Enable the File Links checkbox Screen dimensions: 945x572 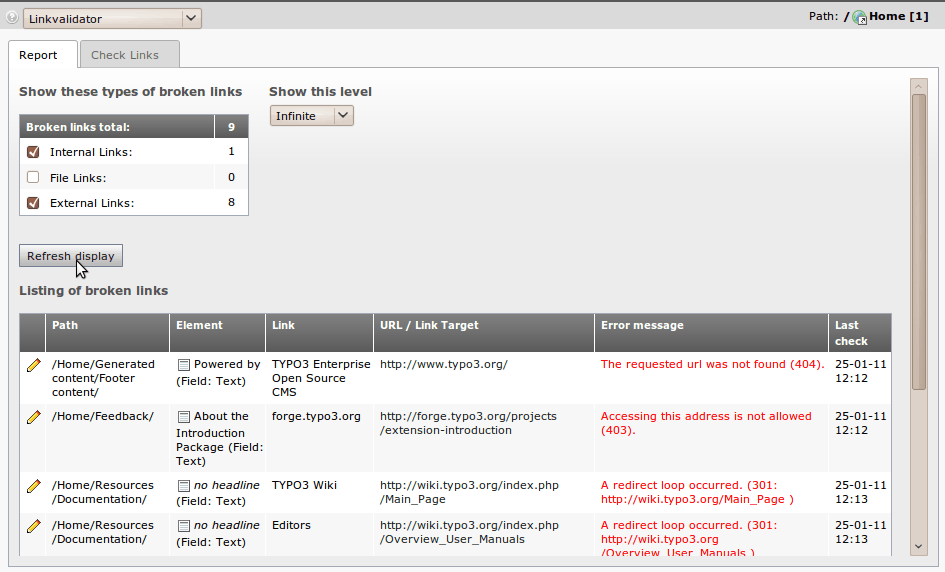tap(33, 178)
